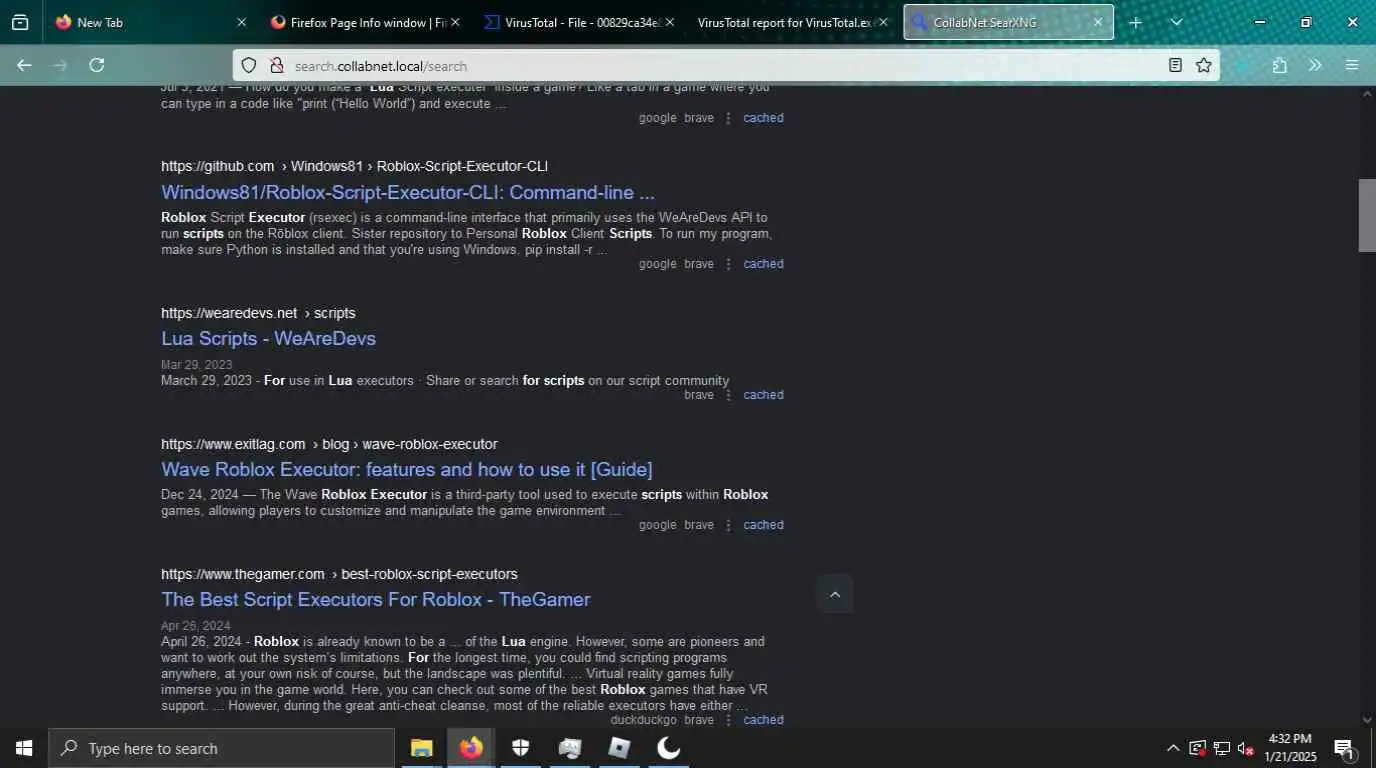
Task: Click the duckduckgo engine label
Action: pos(643,720)
